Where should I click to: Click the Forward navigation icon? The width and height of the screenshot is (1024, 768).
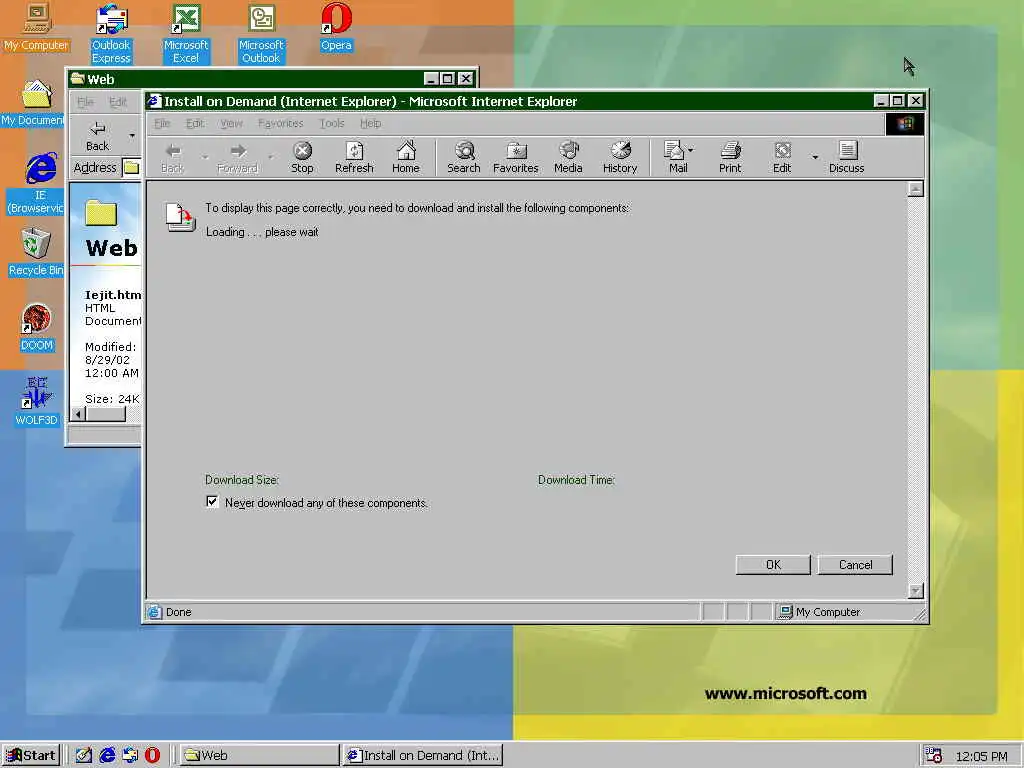click(x=238, y=157)
